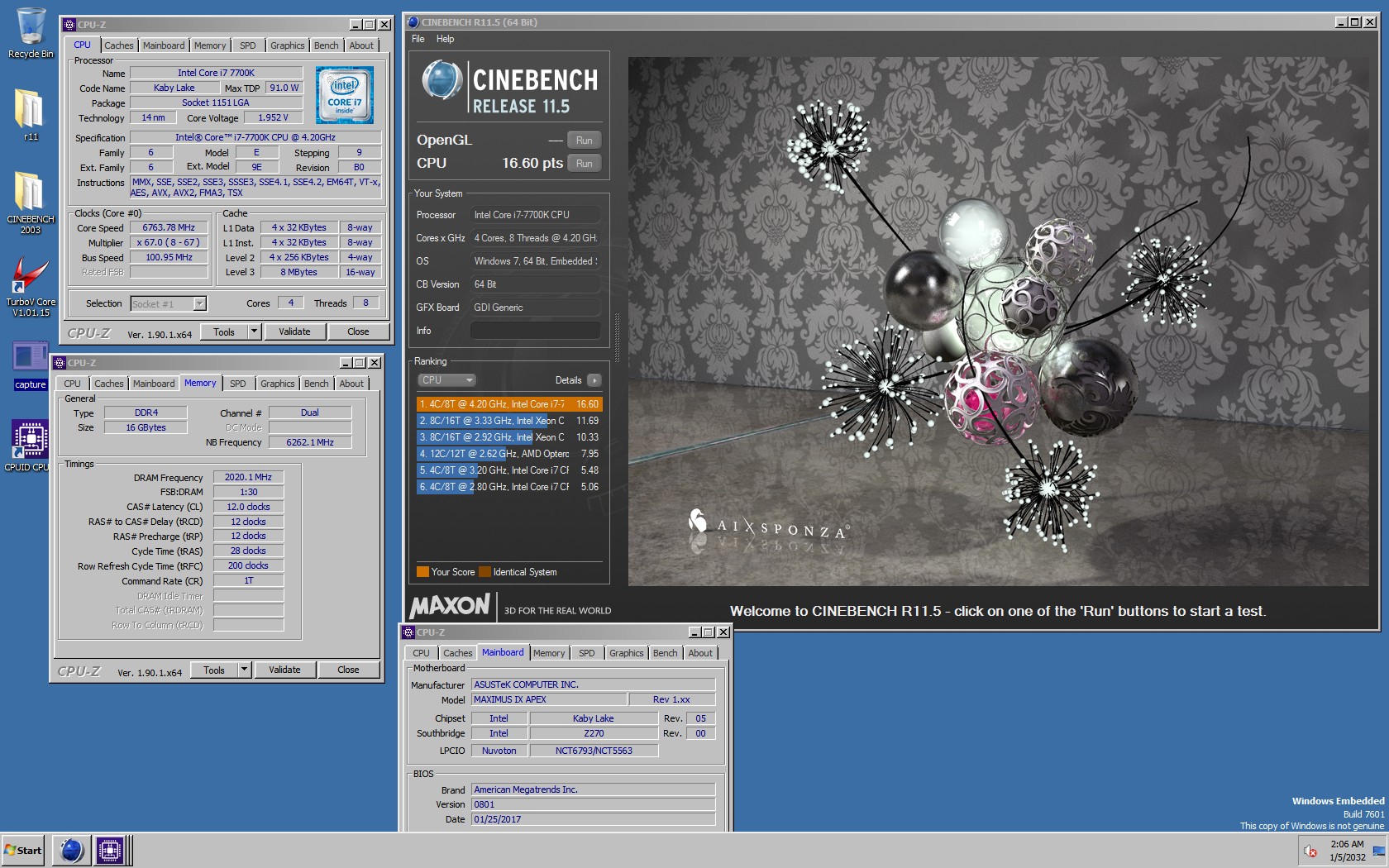Launch CPUID CPU-Z desktop shortcut
Screen dimensions: 1389x868
[x=31, y=446]
